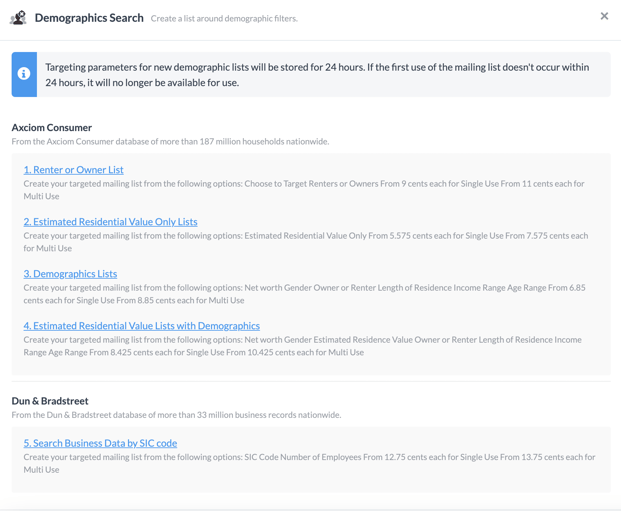Click the 24 hours targeting parameters notice text
Screen dimensions: 621x511
click(x=317, y=75)
